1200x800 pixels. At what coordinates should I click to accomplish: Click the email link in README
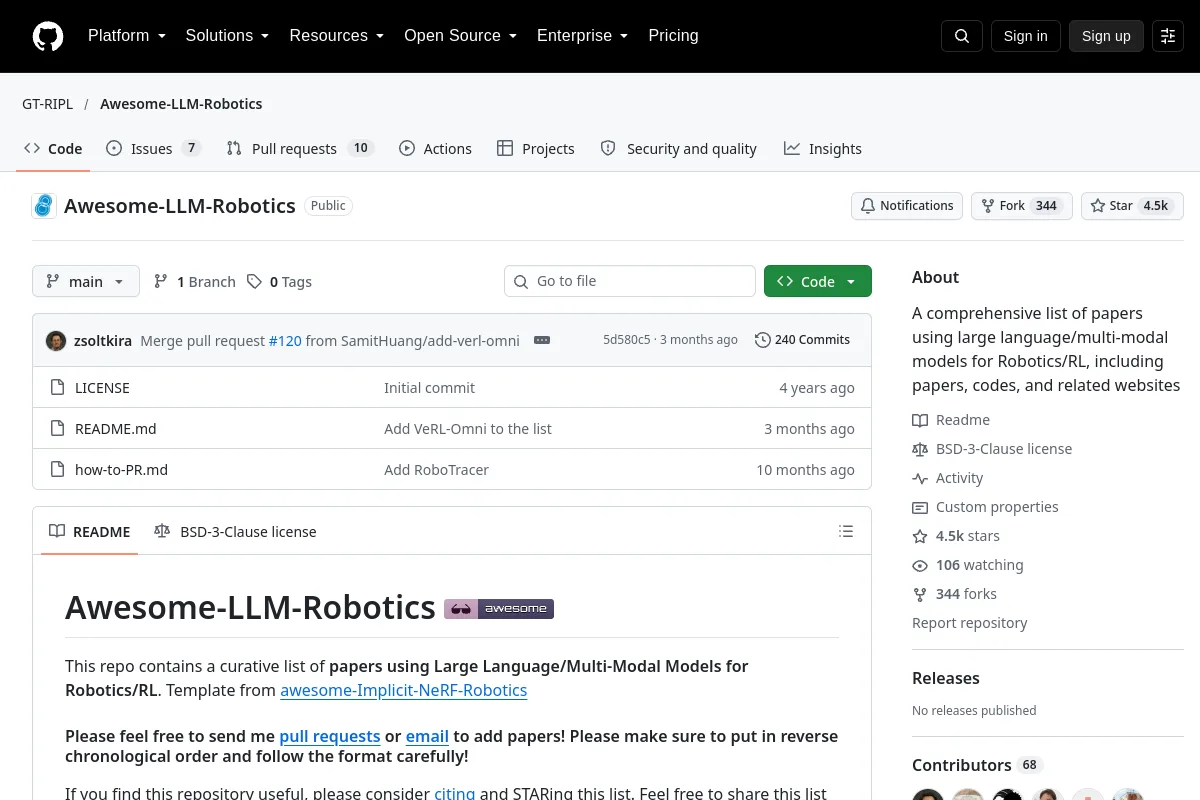427,736
